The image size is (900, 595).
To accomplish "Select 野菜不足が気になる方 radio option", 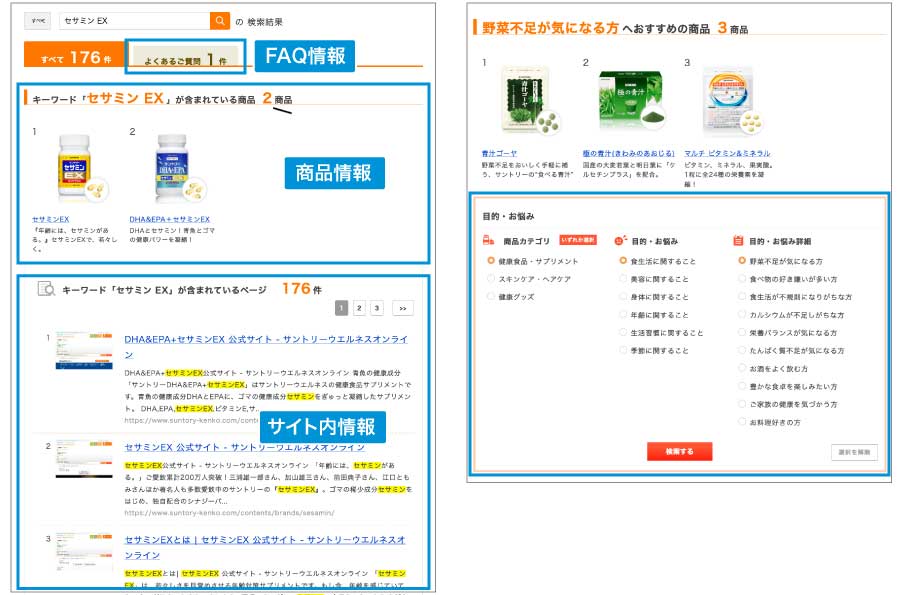I will pos(742,260).
